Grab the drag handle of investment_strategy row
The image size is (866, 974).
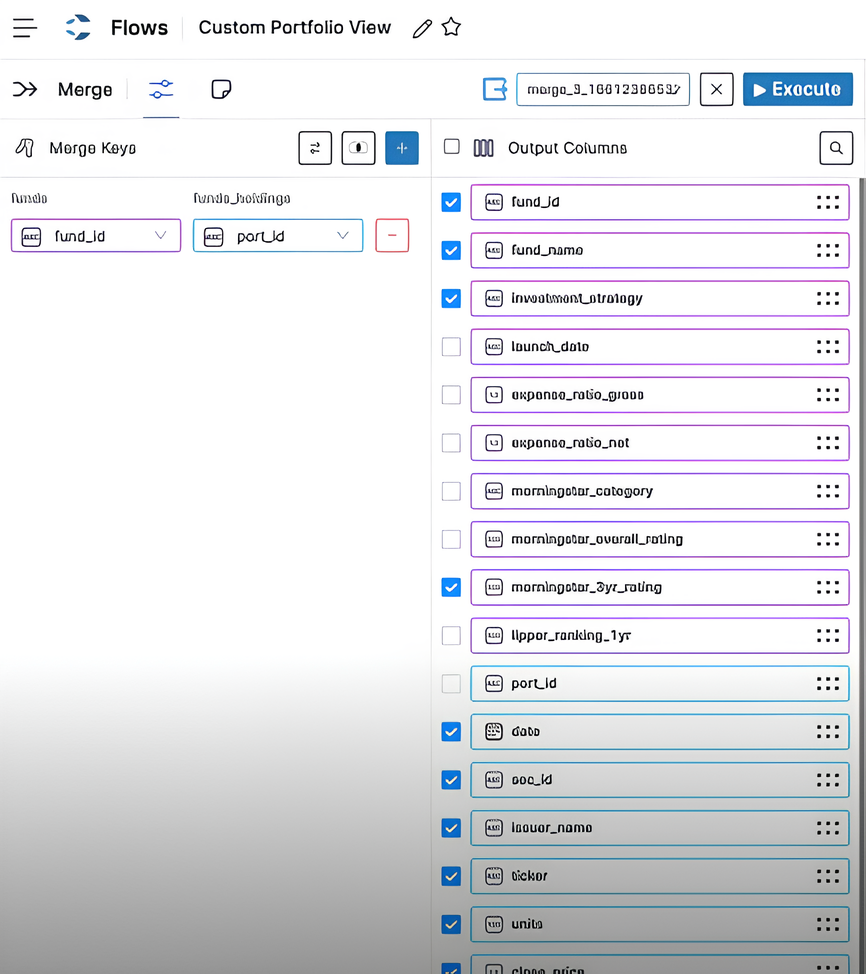pos(828,299)
